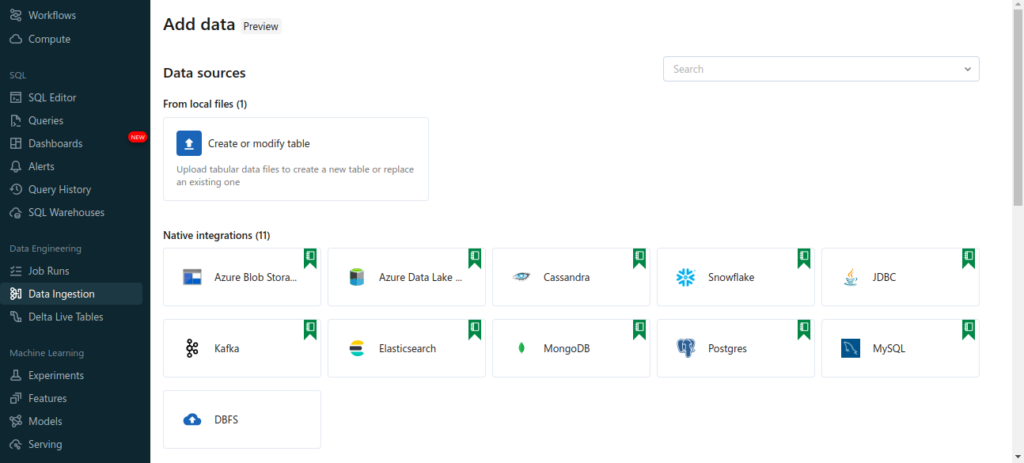Click the Kafka logo icon
This screenshot has width=1024, height=463.
(x=192, y=348)
